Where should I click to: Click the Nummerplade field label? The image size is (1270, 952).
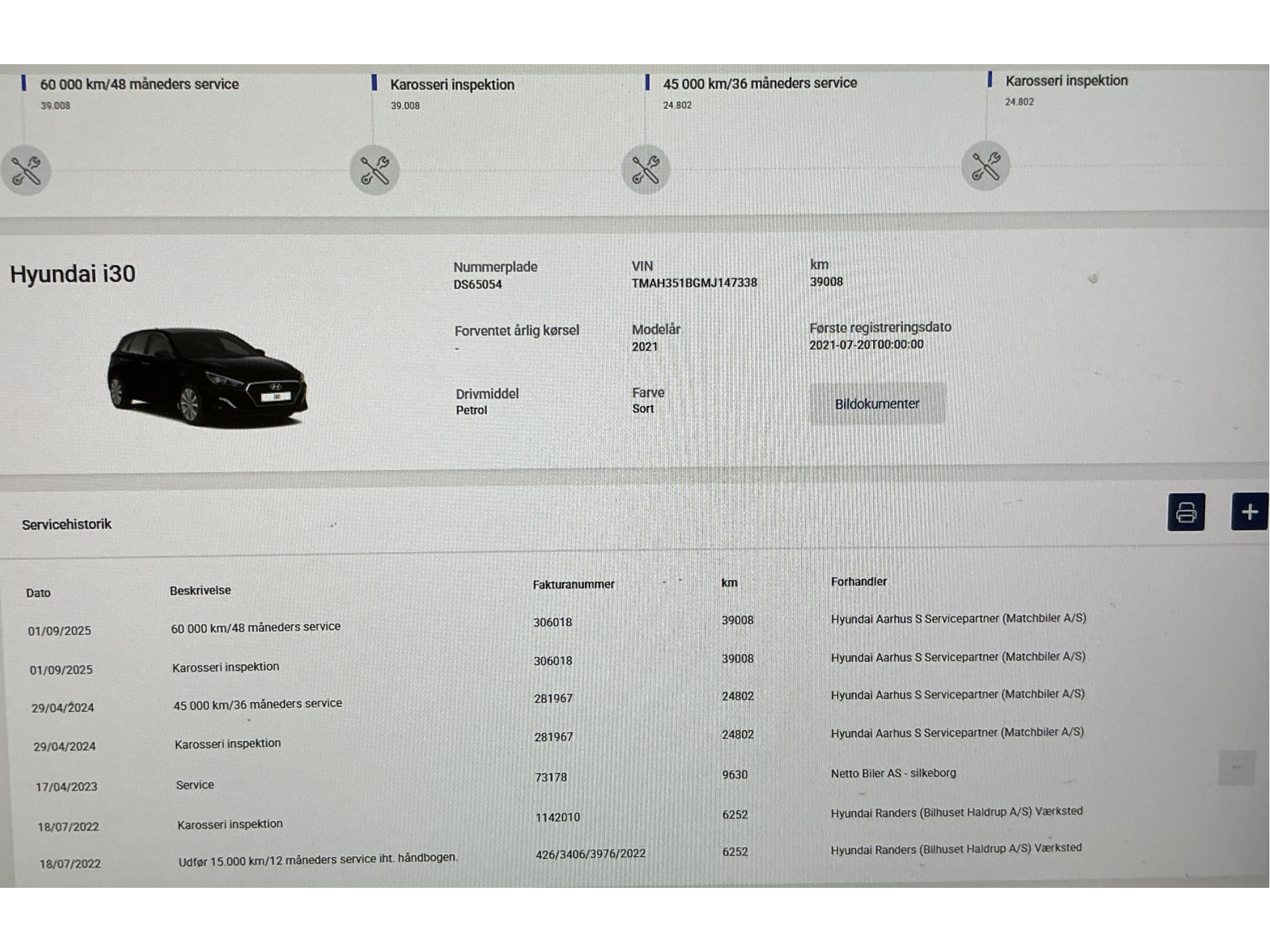point(495,267)
